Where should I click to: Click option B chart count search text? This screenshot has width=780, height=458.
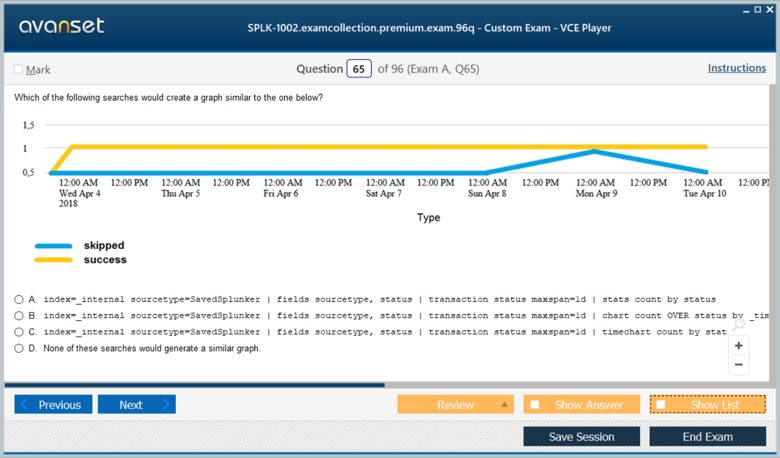406,316
